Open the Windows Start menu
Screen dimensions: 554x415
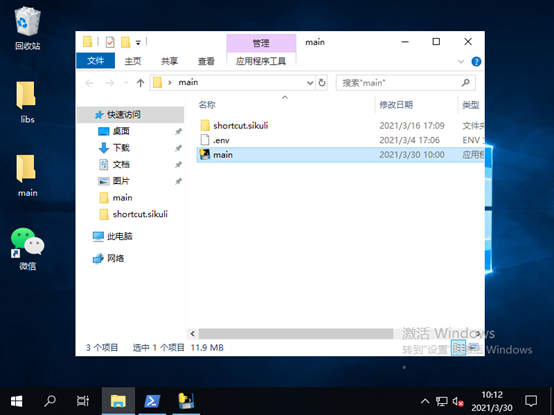pyautogui.click(x=17, y=401)
